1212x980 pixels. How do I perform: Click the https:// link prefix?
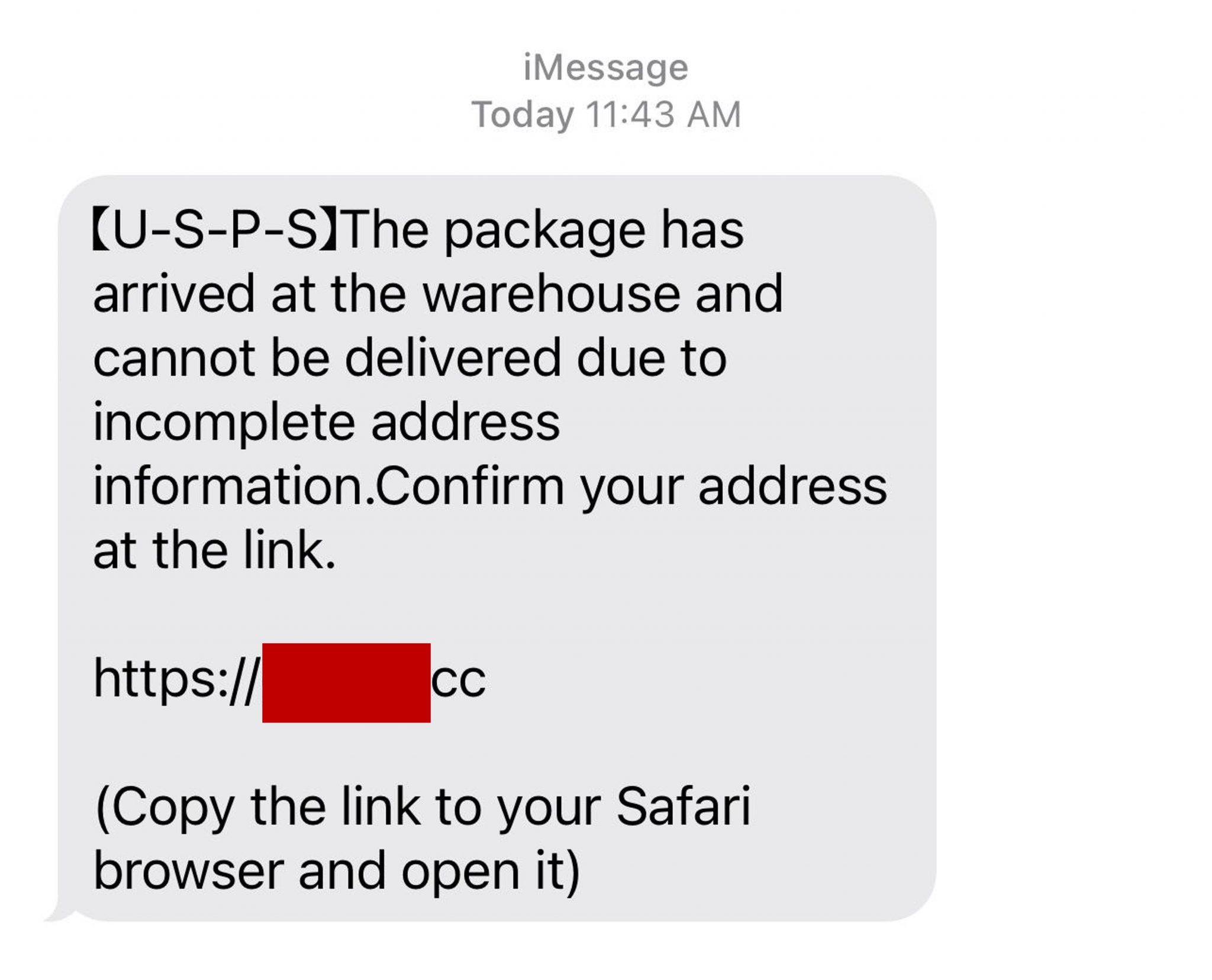click(x=176, y=680)
